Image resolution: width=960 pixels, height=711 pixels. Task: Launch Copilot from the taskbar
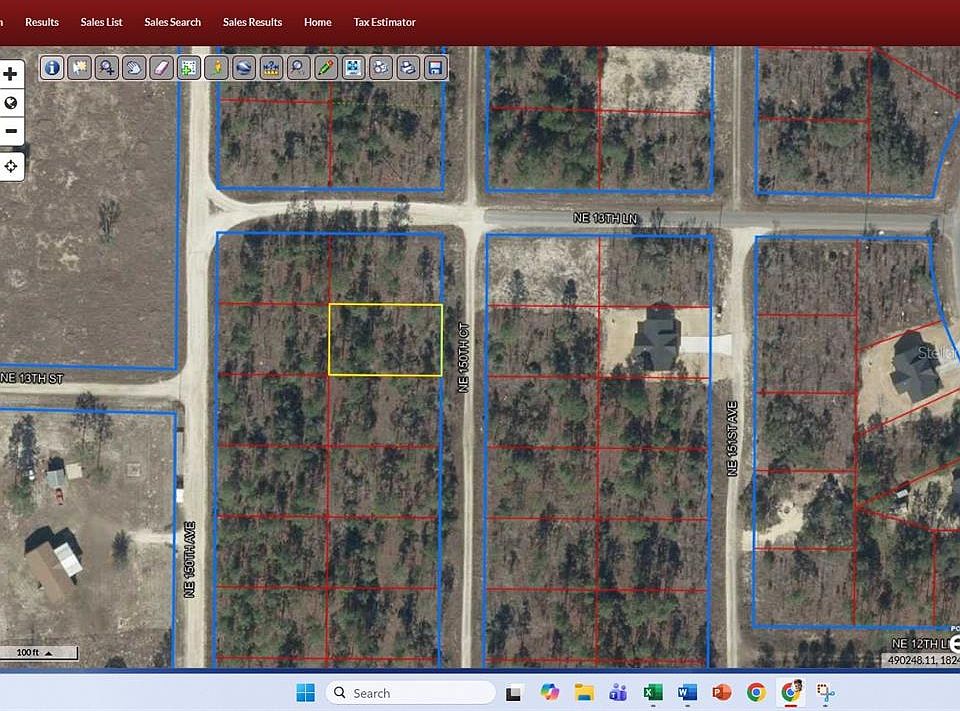coord(550,693)
